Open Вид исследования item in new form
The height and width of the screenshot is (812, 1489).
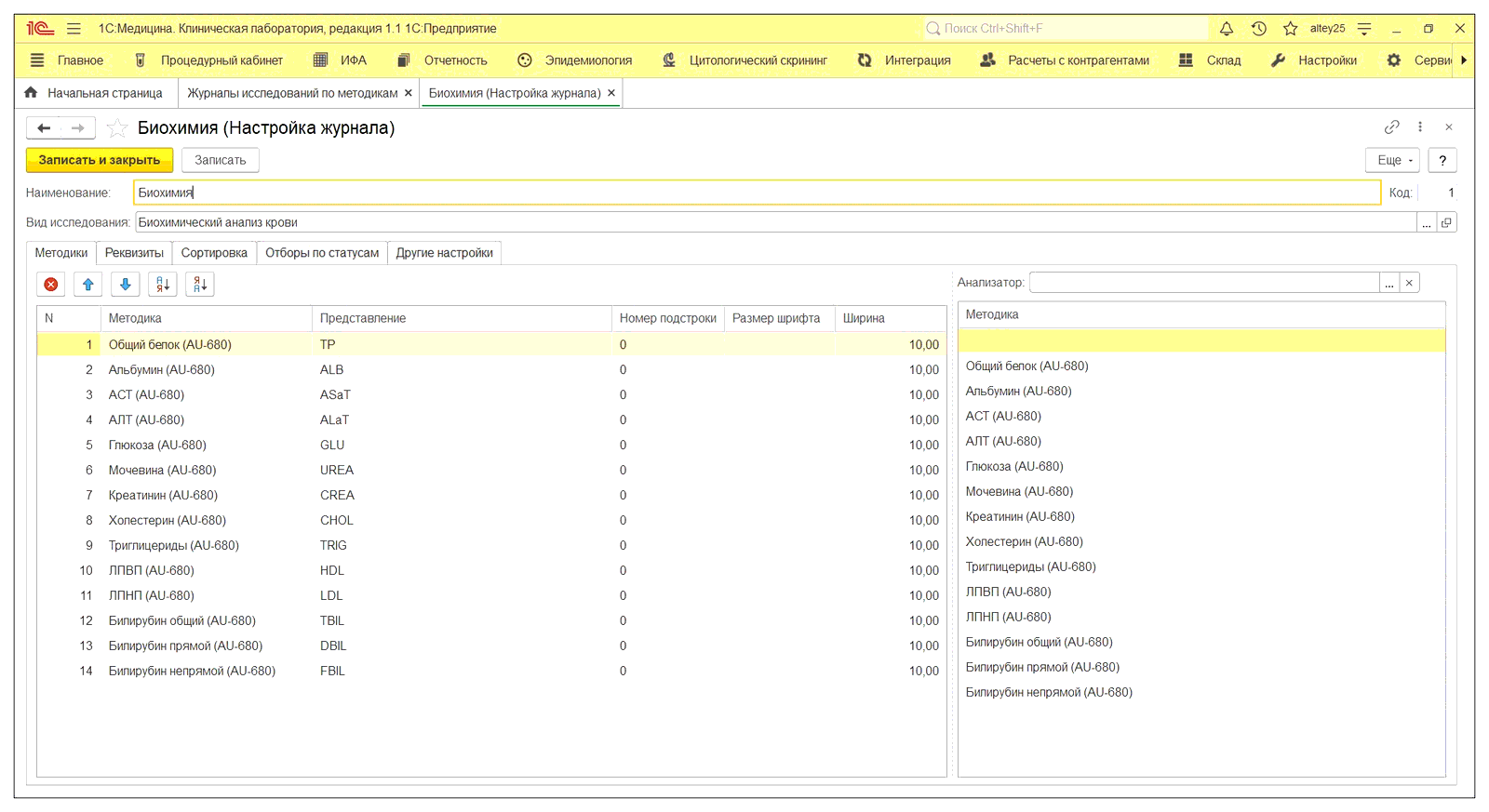1446,223
